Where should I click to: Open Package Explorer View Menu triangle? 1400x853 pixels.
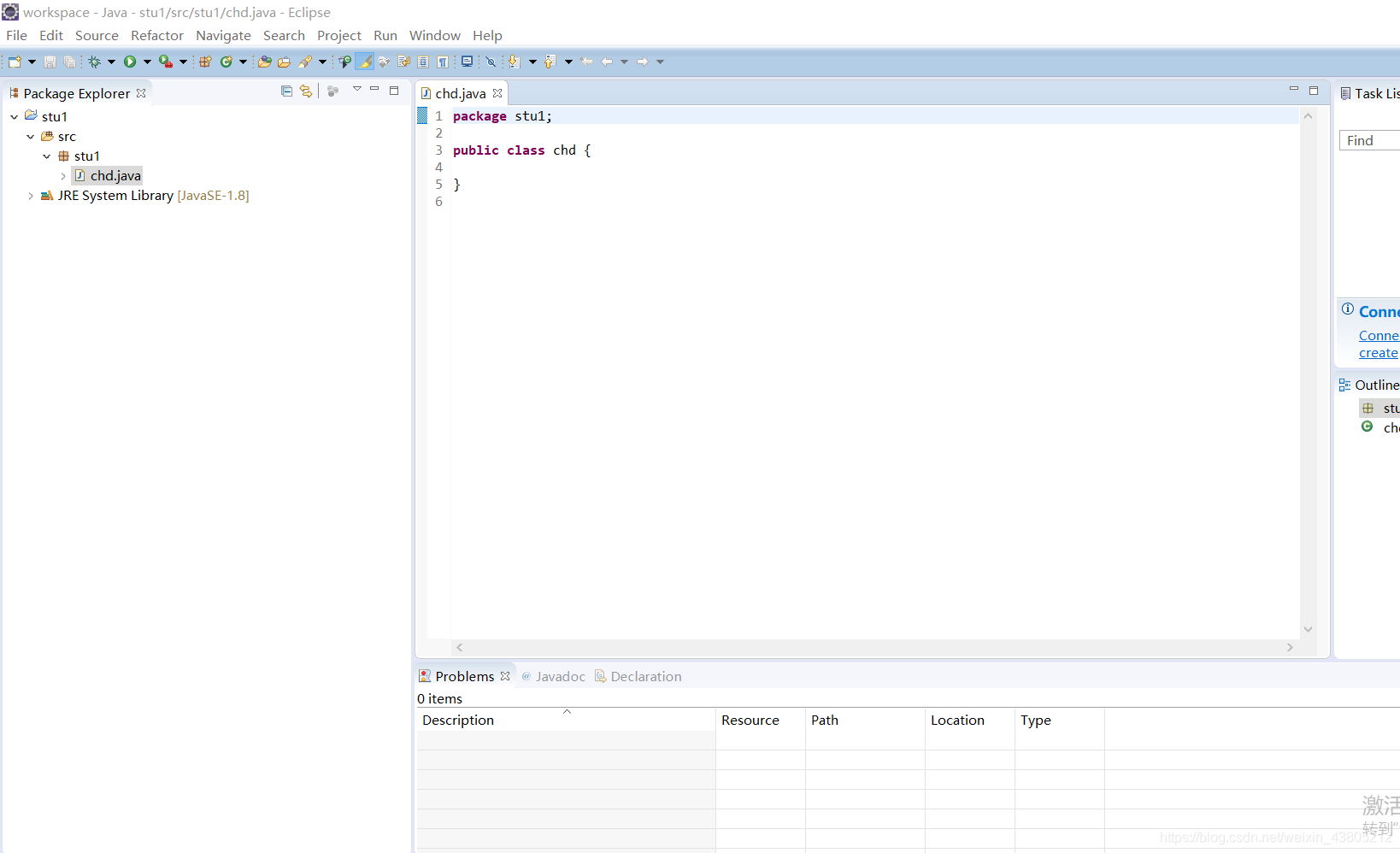tap(357, 89)
